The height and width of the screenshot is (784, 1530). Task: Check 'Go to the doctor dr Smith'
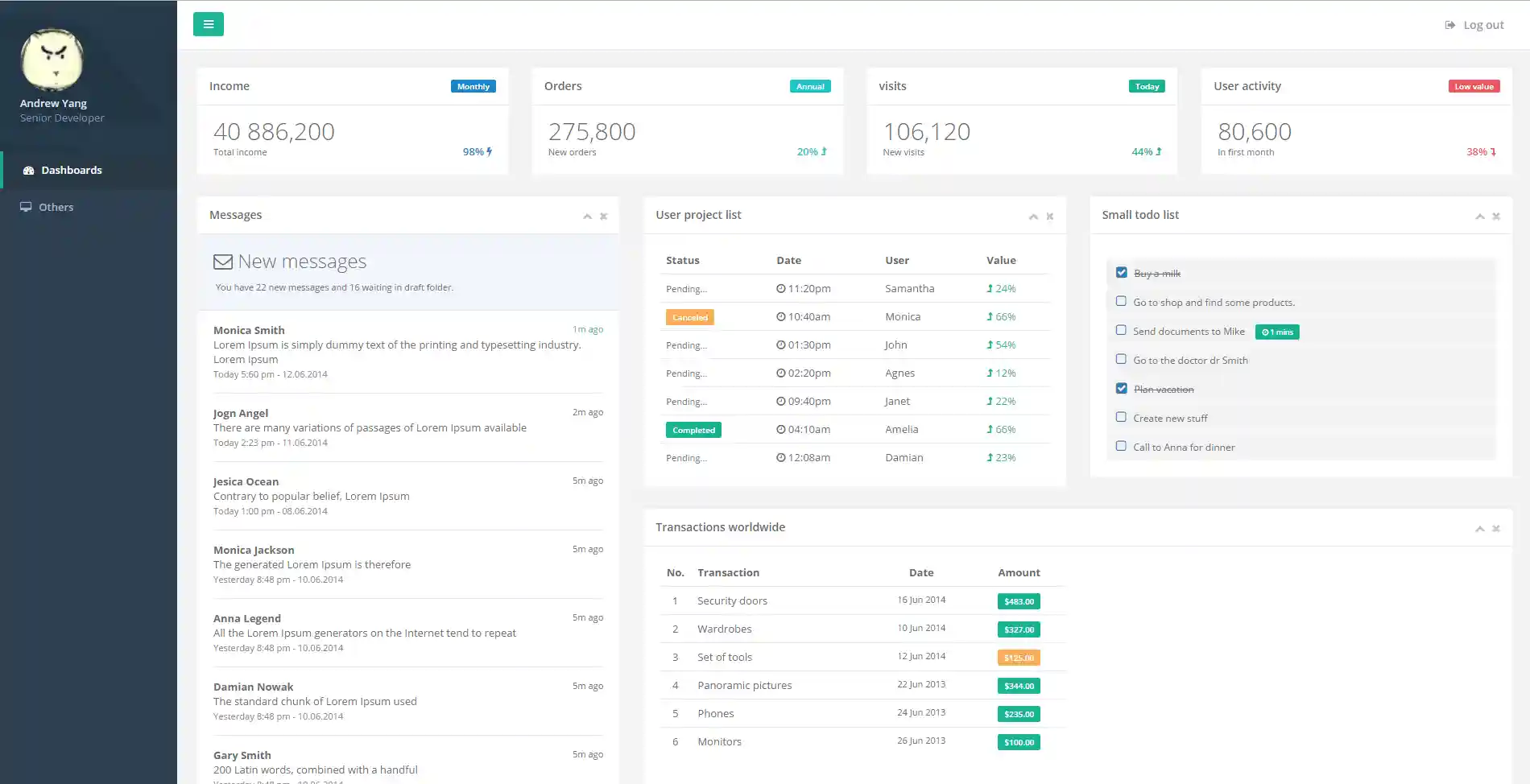[1121, 360]
